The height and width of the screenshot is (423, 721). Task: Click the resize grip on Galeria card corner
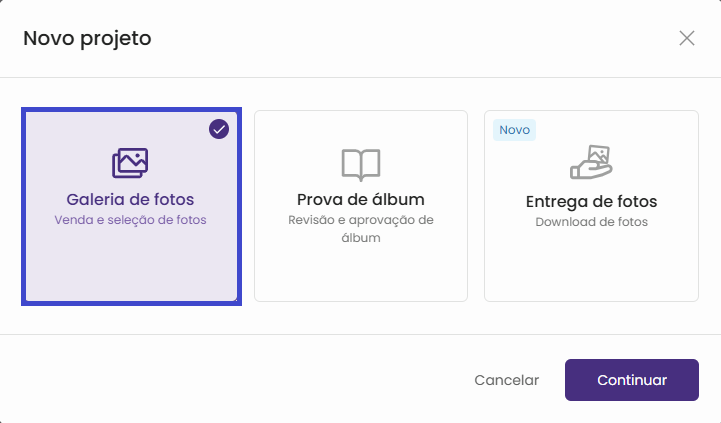235,298
